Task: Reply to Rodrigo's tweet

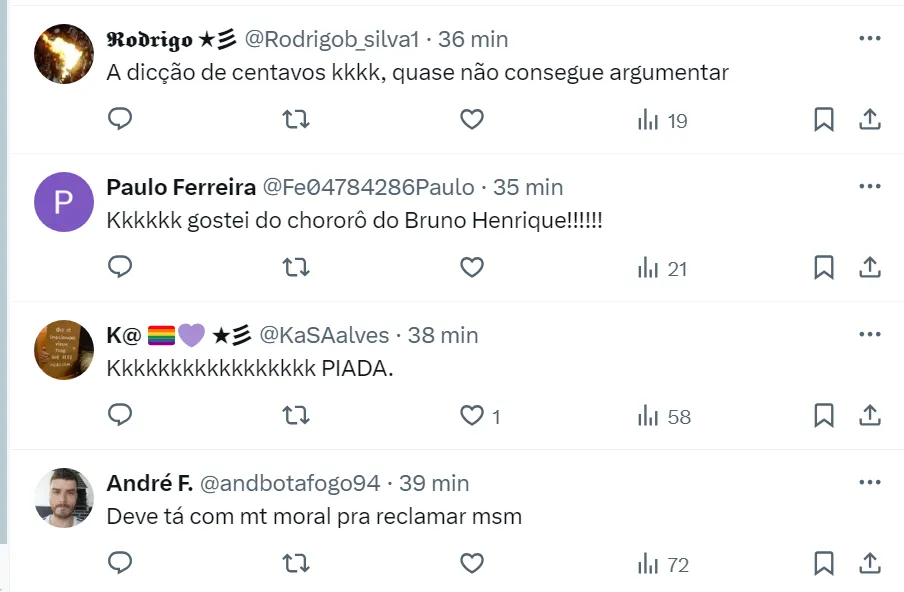Action: coord(120,120)
